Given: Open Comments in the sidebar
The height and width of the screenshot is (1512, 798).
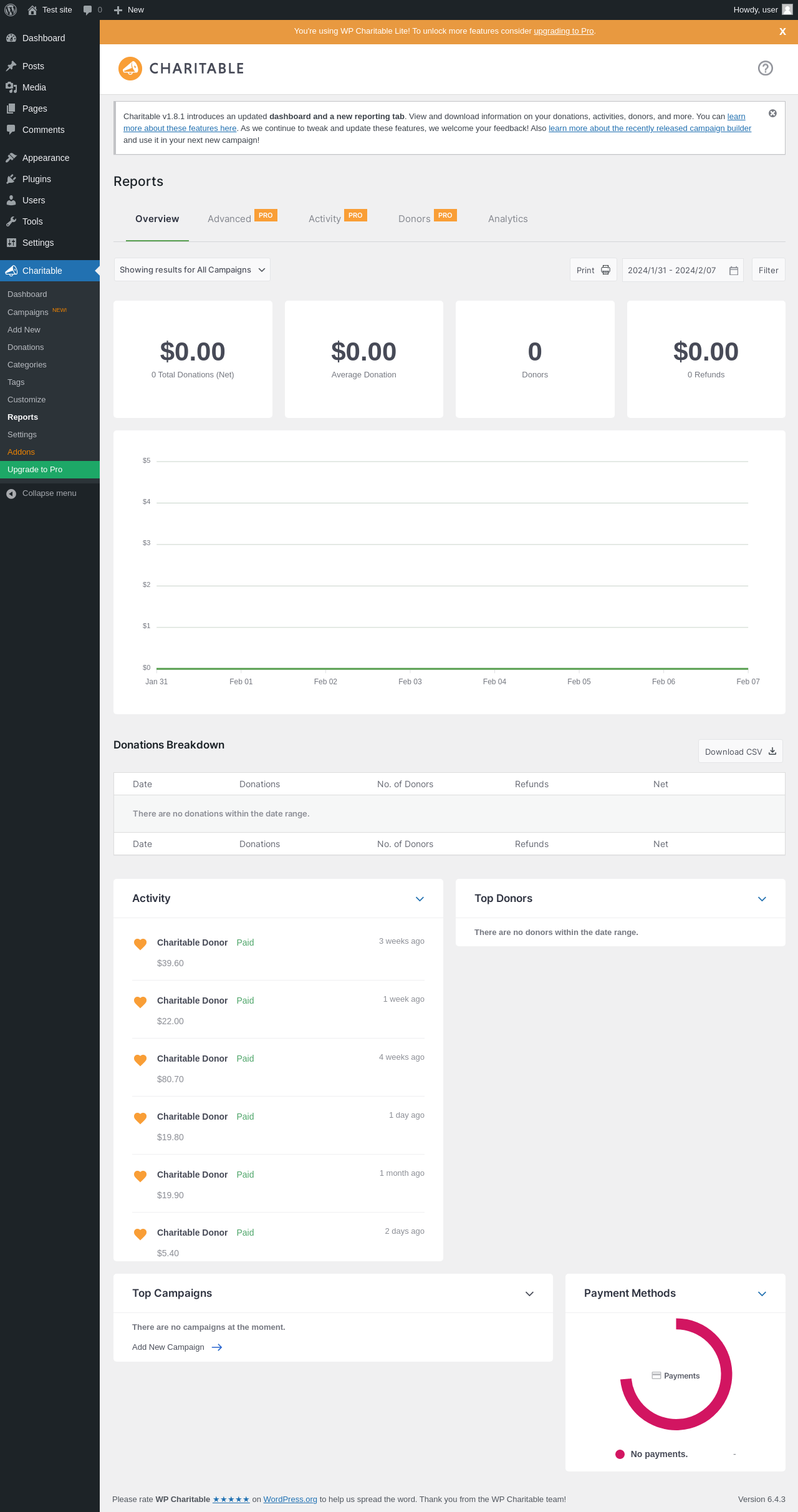Looking at the screenshot, I should pos(50,130).
